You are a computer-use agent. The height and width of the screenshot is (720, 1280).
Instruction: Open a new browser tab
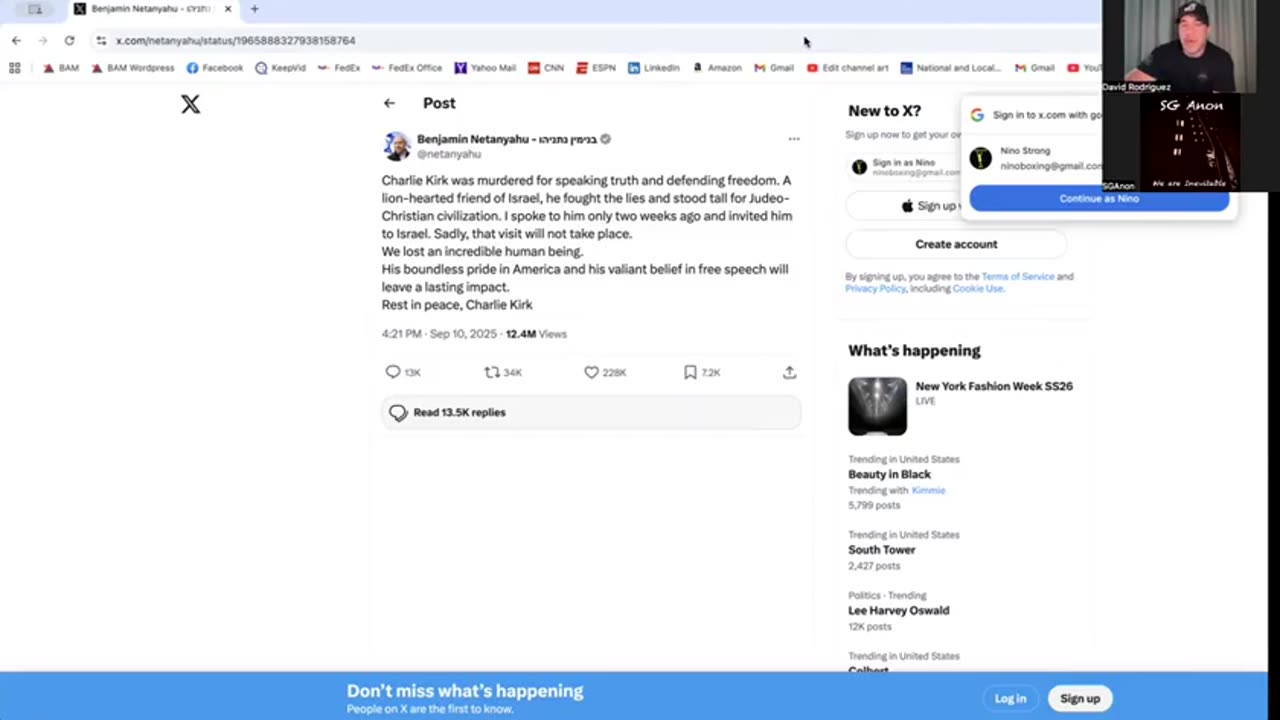pos(254,9)
